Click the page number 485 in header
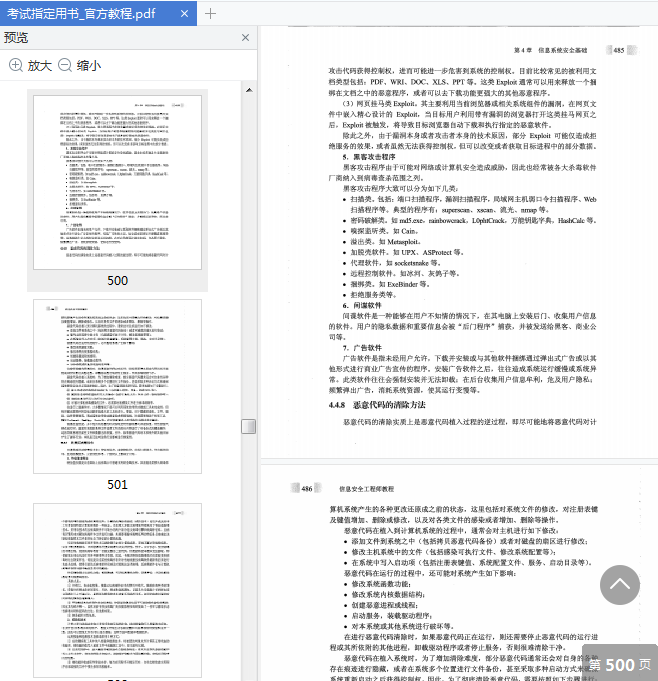Viewport: 658px width, 681px height. [x=619, y=50]
